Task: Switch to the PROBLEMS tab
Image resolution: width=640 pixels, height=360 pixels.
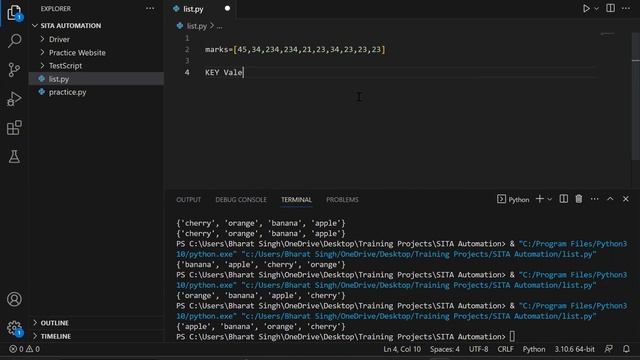Action: pyautogui.click(x=342, y=200)
